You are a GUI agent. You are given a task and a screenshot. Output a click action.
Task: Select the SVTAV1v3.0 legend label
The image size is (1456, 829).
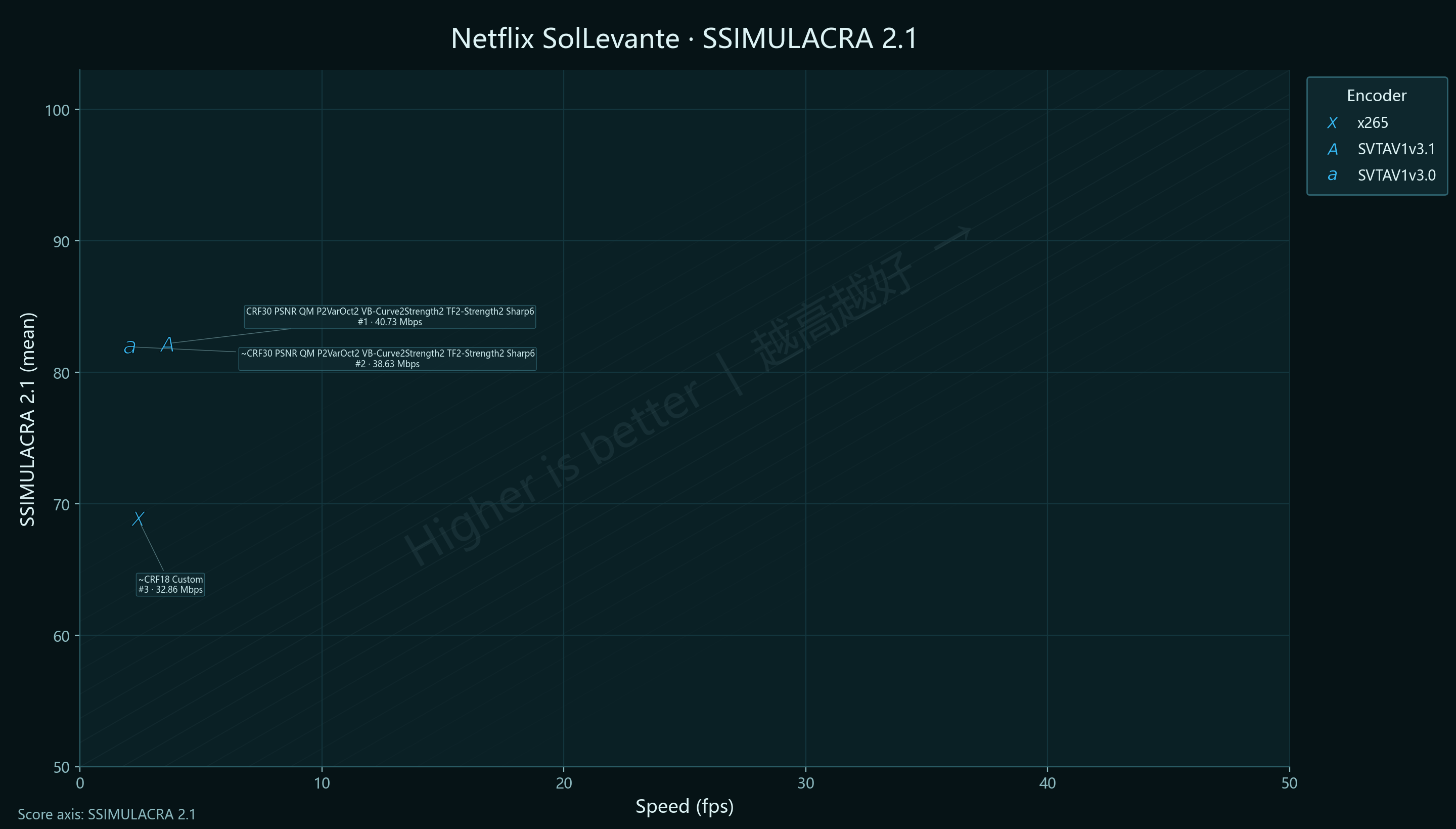tap(1396, 176)
